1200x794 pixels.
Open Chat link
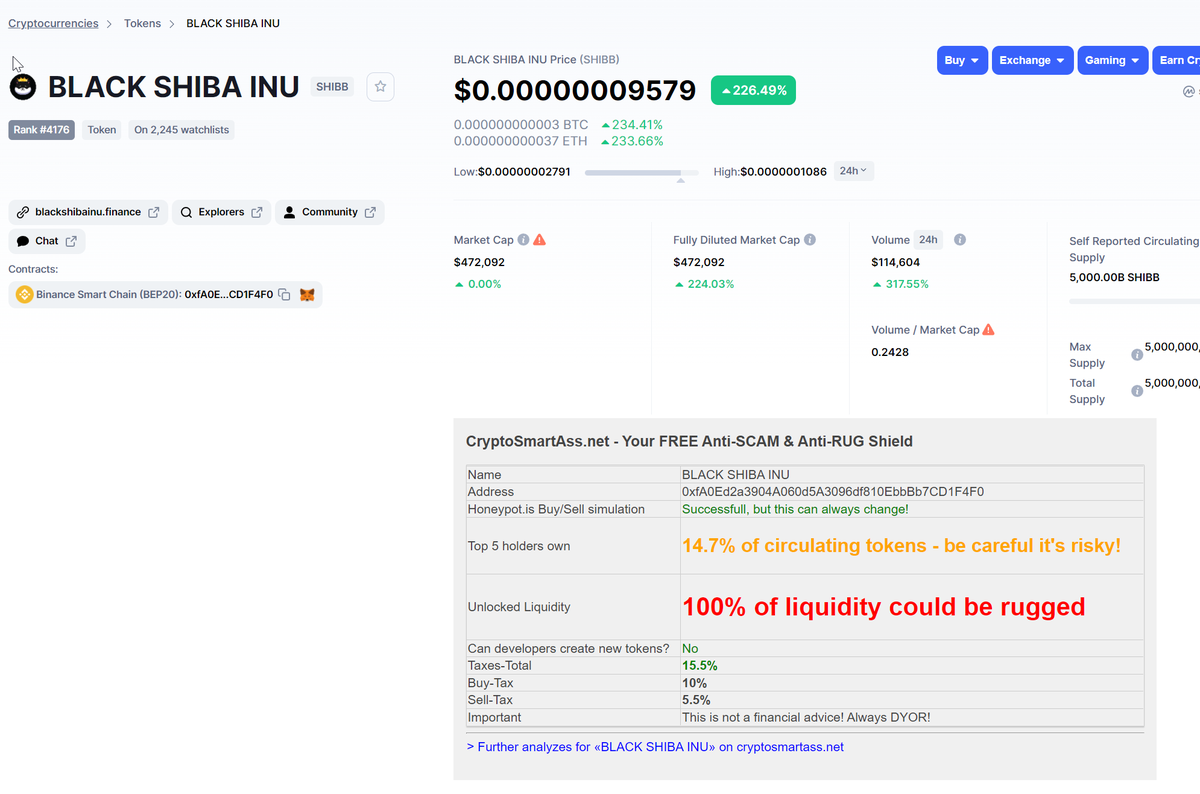[x=47, y=241]
